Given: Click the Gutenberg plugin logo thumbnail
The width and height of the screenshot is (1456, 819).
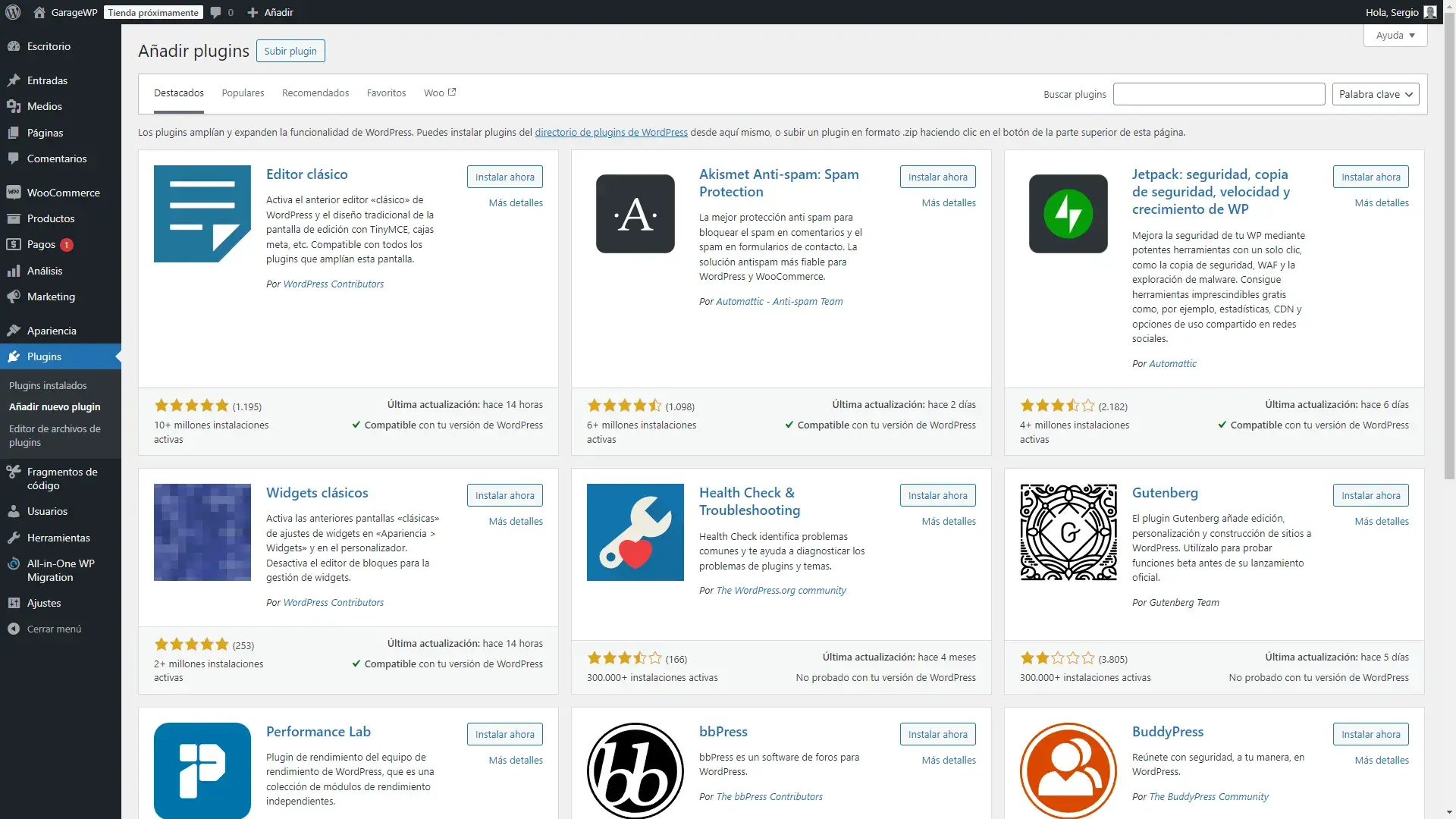Looking at the screenshot, I should [x=1068, y=532].
